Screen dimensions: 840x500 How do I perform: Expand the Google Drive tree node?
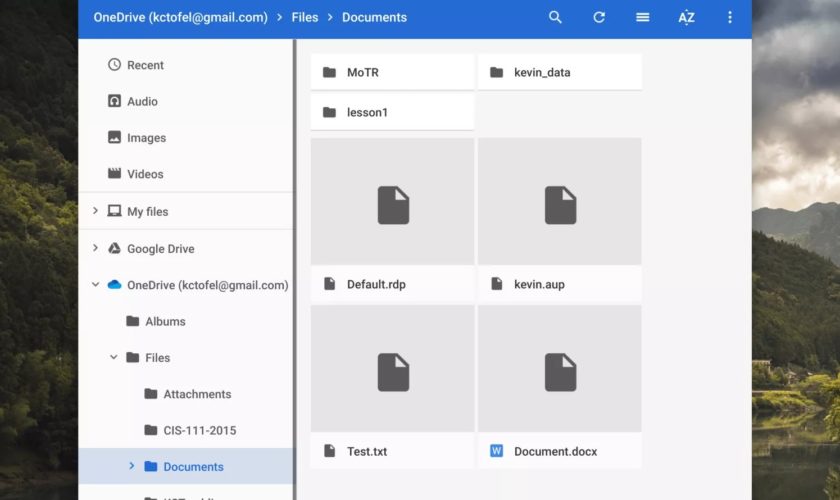click(x=96, y=248)
